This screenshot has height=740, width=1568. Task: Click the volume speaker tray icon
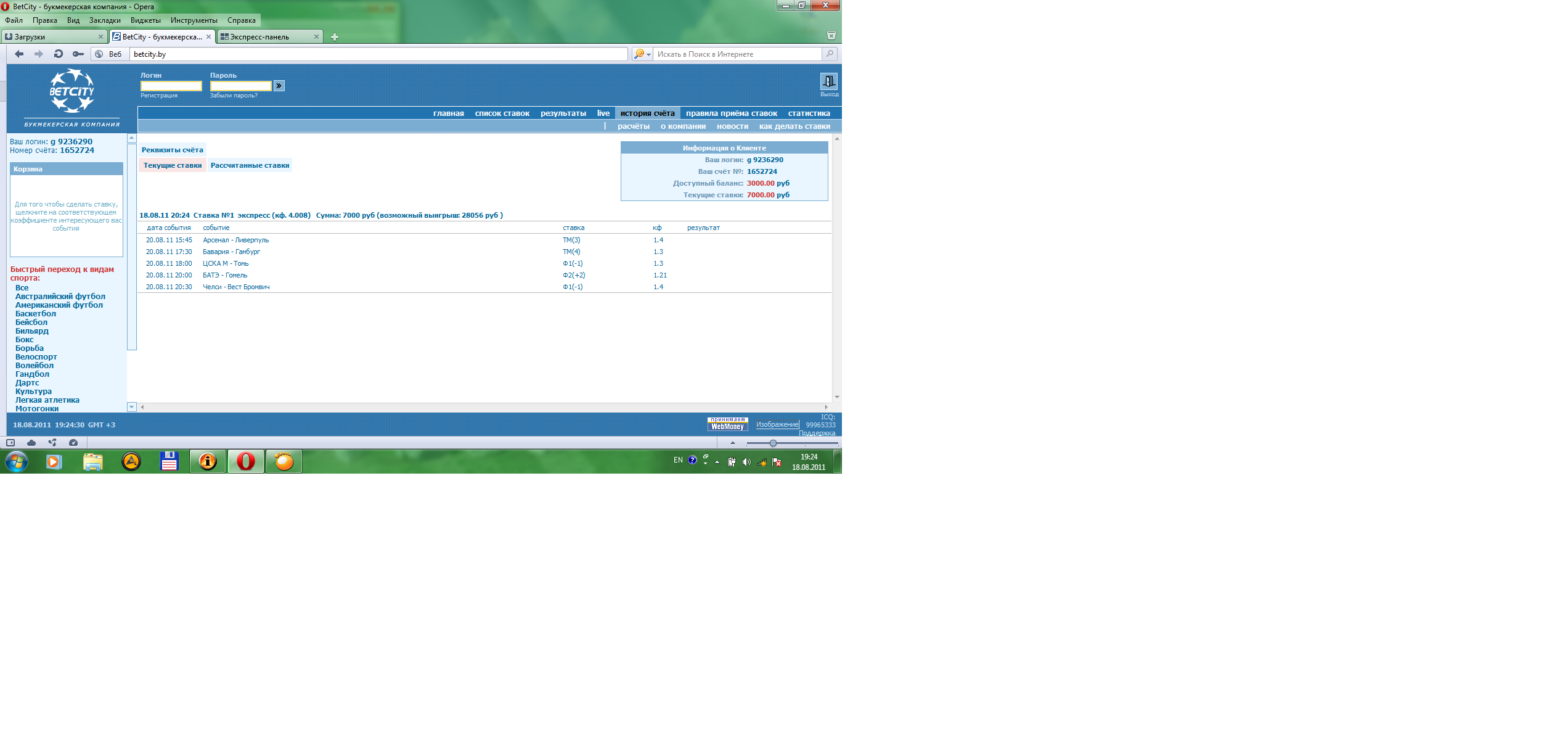pos(746,462)
